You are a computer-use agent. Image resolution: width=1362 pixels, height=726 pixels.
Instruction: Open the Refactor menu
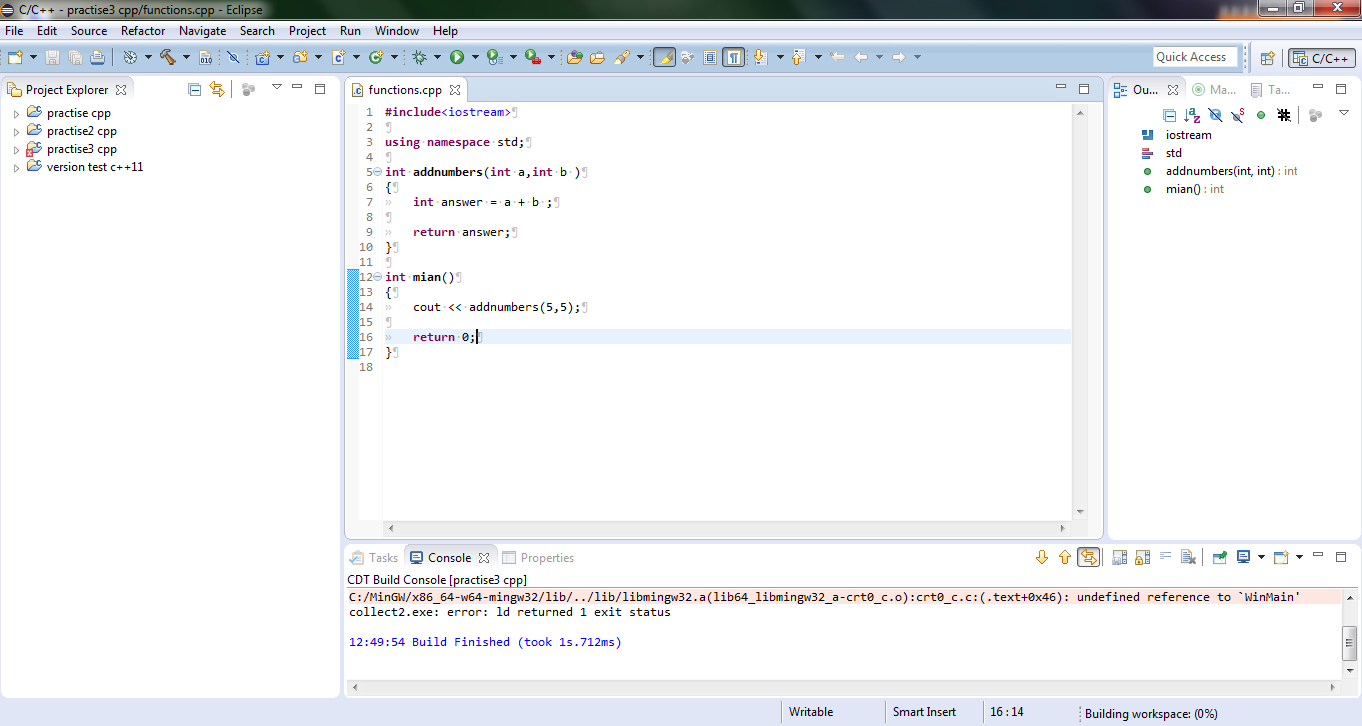click(x=143, y=31)
